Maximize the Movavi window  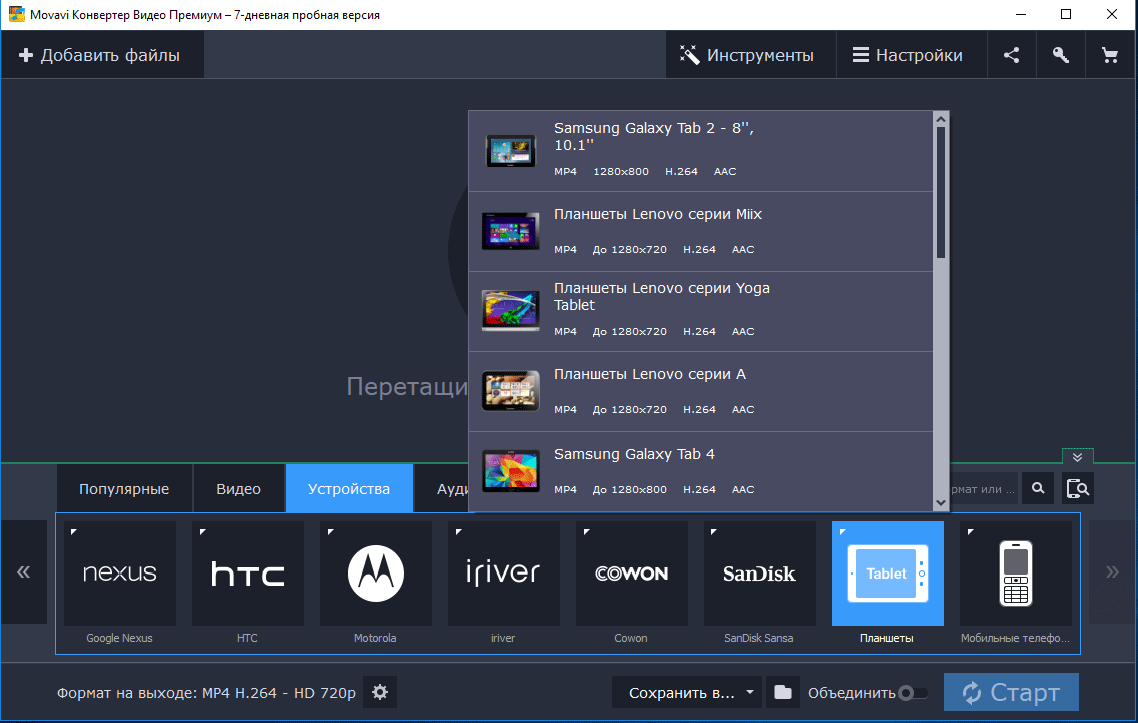(x=1066, y=15)
